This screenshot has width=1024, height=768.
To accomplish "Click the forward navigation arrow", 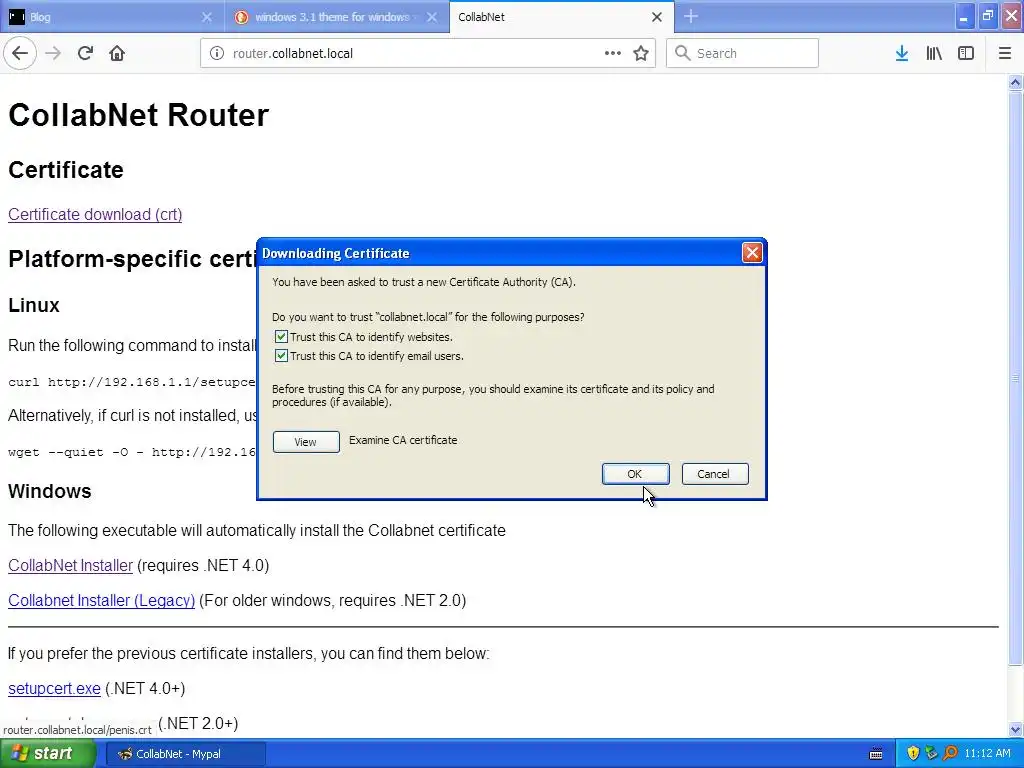I will (x=53, y=53).
